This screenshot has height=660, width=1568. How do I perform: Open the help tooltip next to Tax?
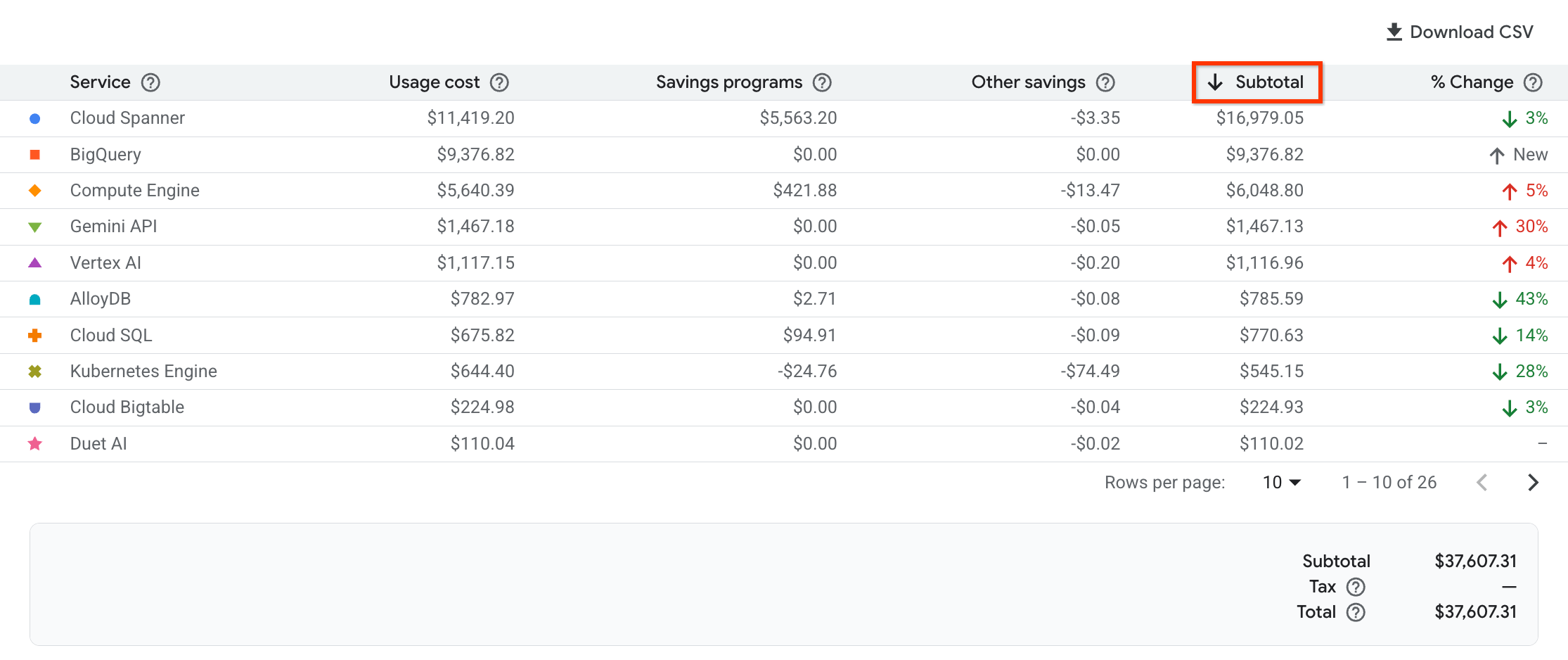(1357, 586)
